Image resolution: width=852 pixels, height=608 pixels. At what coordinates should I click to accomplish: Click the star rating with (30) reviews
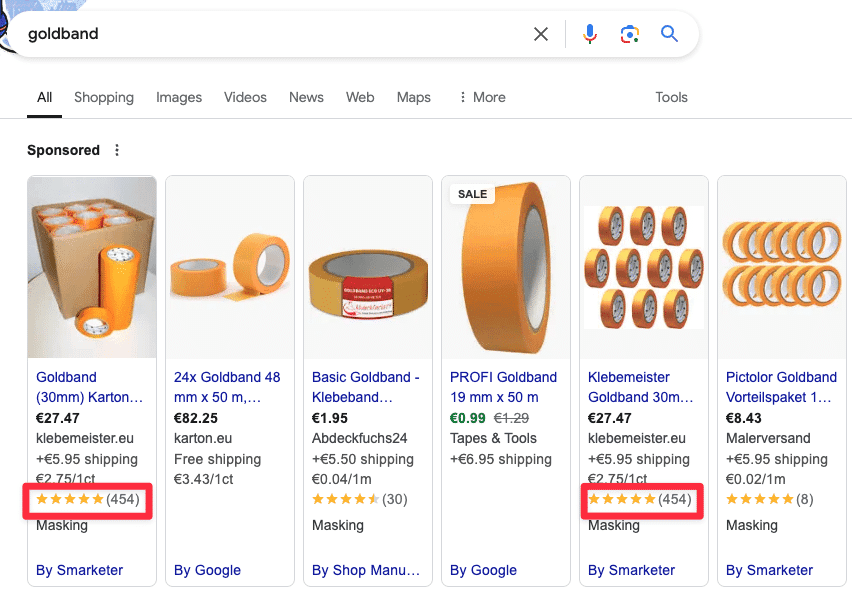[x=360, y=499]
